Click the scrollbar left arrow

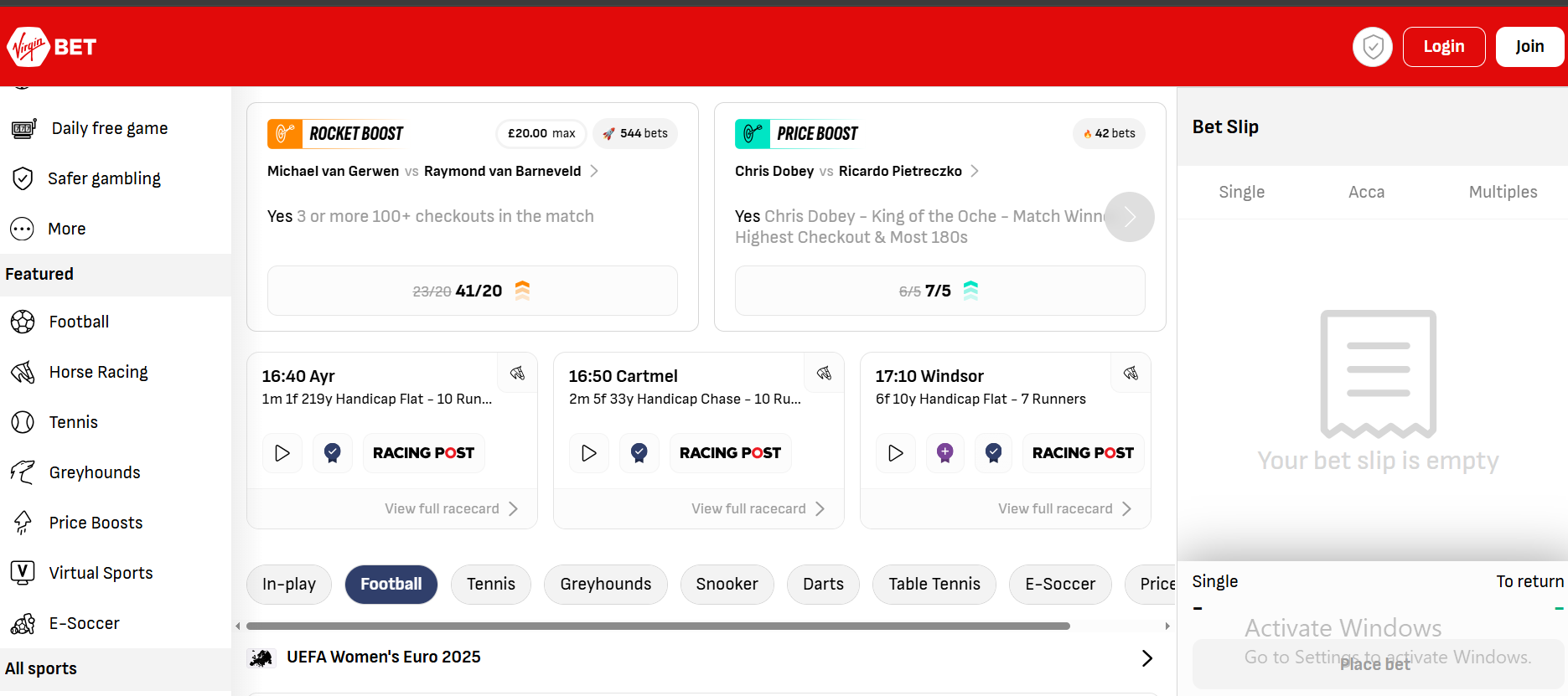[x=238, y=626]
